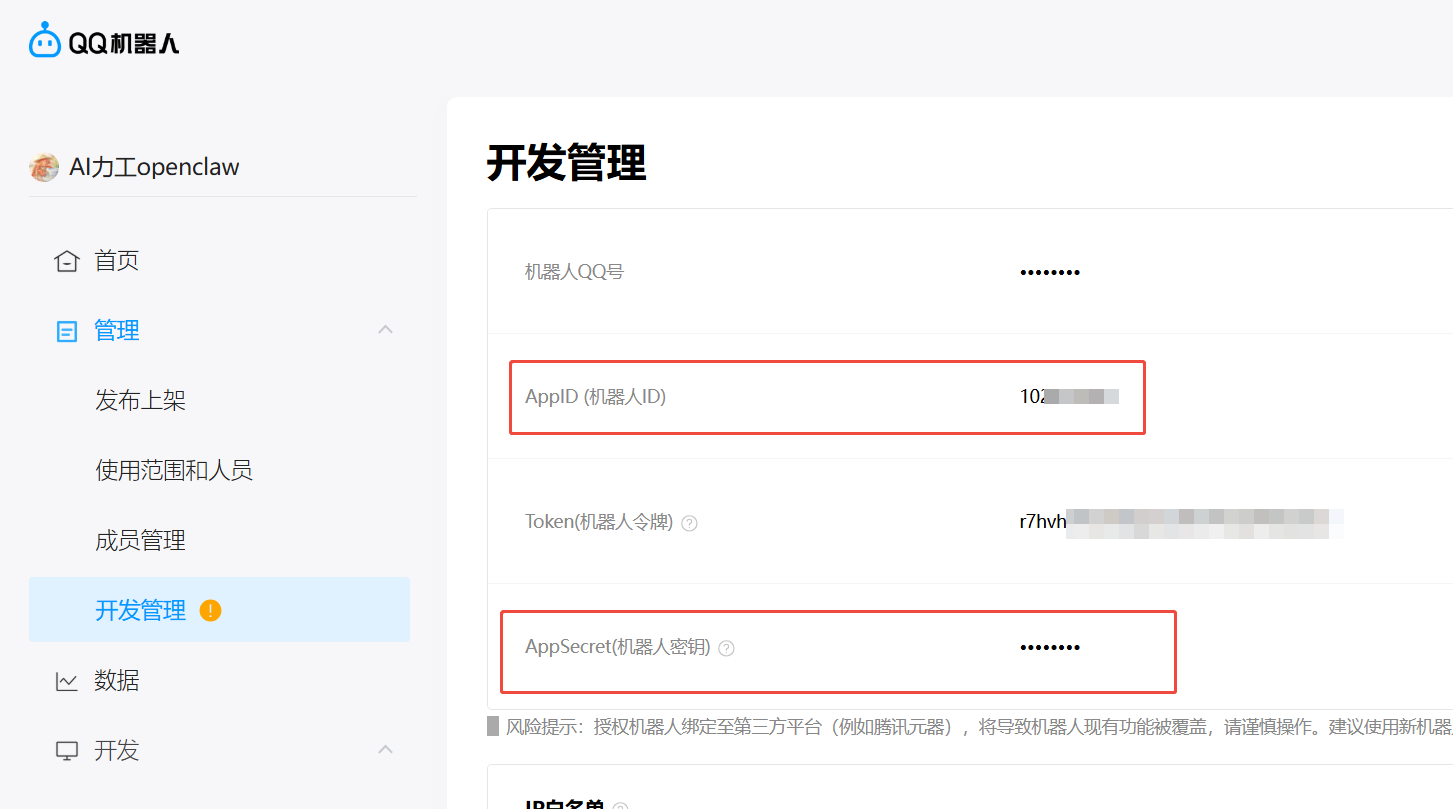Open the 发布上架 menu item
This screenshot has height=809, width=1453.
tap(140, 401)
